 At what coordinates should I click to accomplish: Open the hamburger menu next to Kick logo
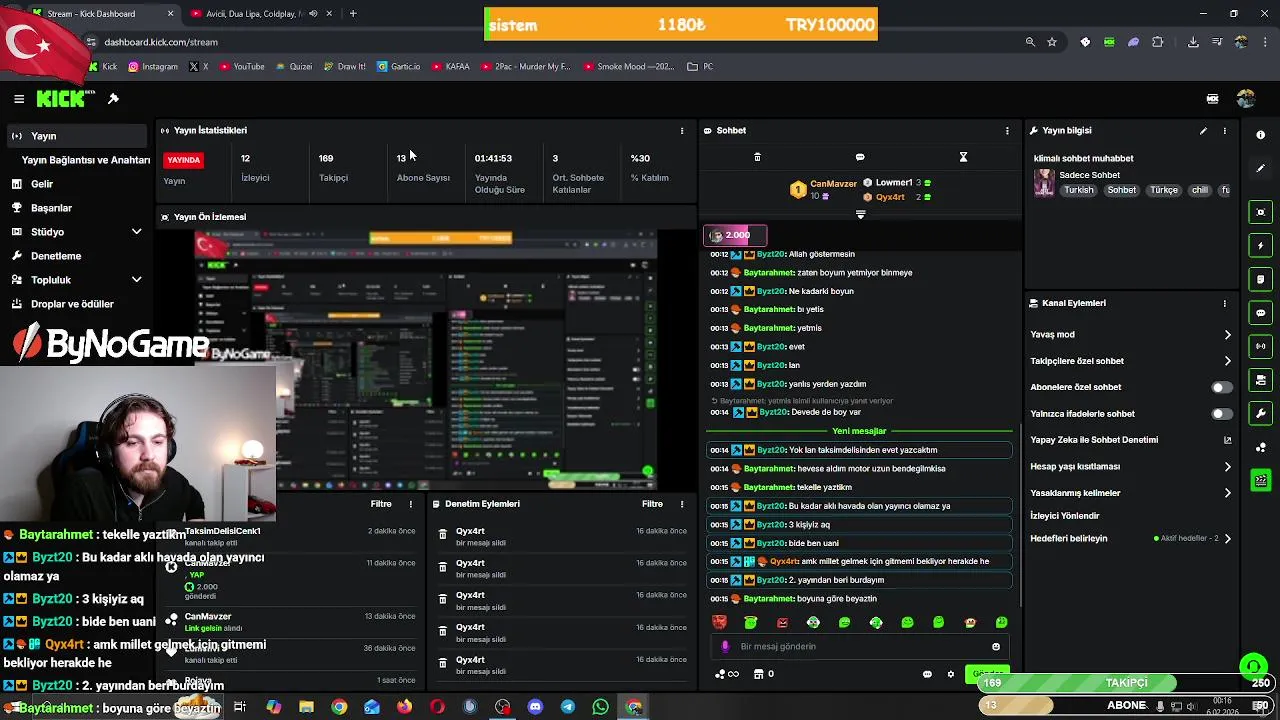point(19,99)
